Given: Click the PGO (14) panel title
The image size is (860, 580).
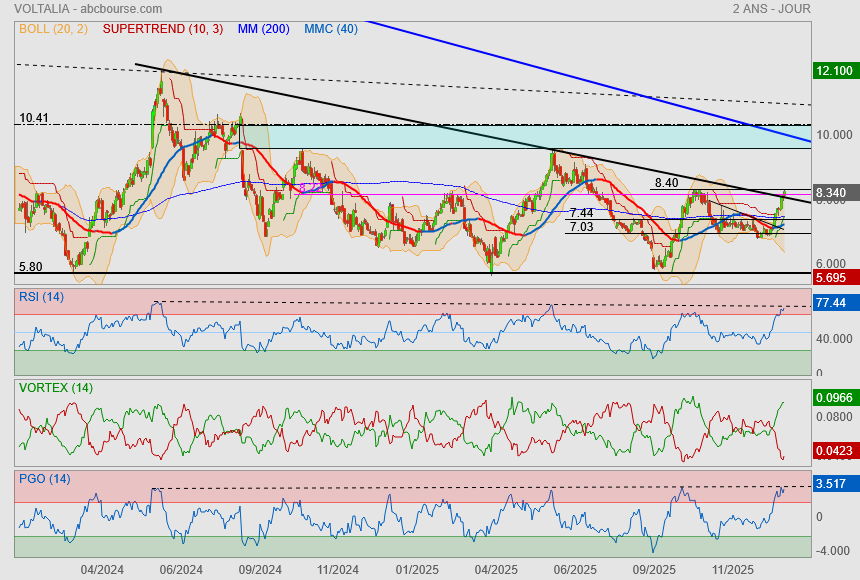Looking at the screenshot, I should point(43,478).
